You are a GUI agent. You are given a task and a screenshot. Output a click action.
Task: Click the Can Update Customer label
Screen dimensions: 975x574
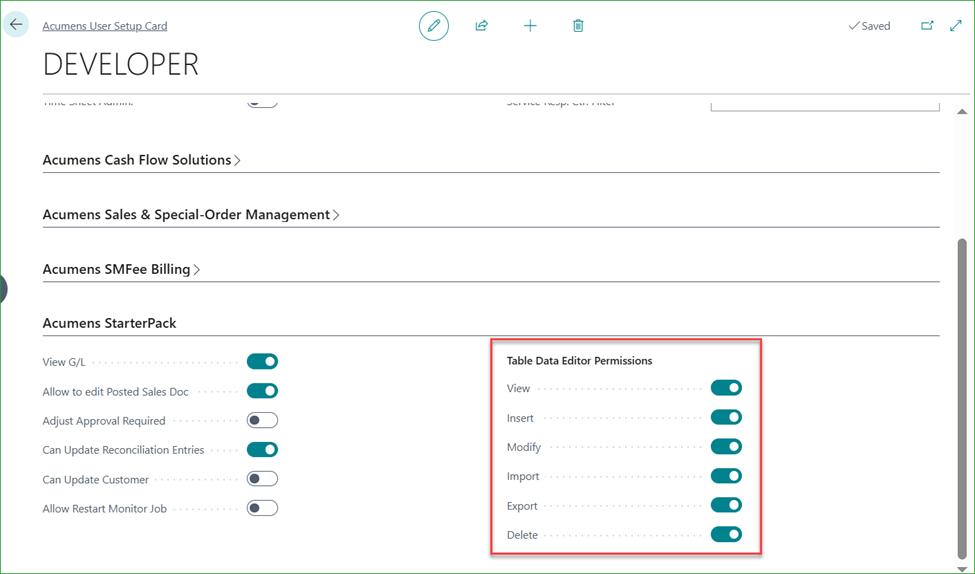tap(95, 479)
